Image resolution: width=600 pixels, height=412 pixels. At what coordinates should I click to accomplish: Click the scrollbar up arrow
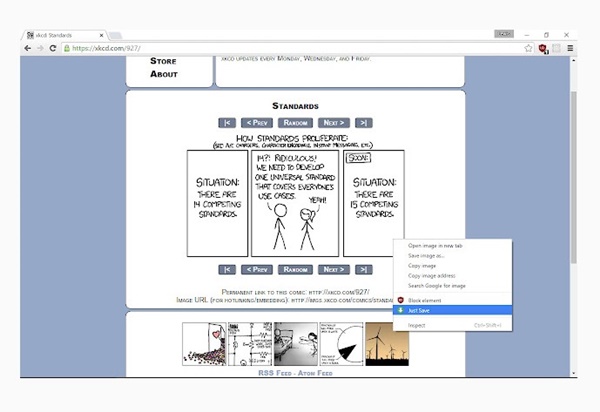[573, 60]
